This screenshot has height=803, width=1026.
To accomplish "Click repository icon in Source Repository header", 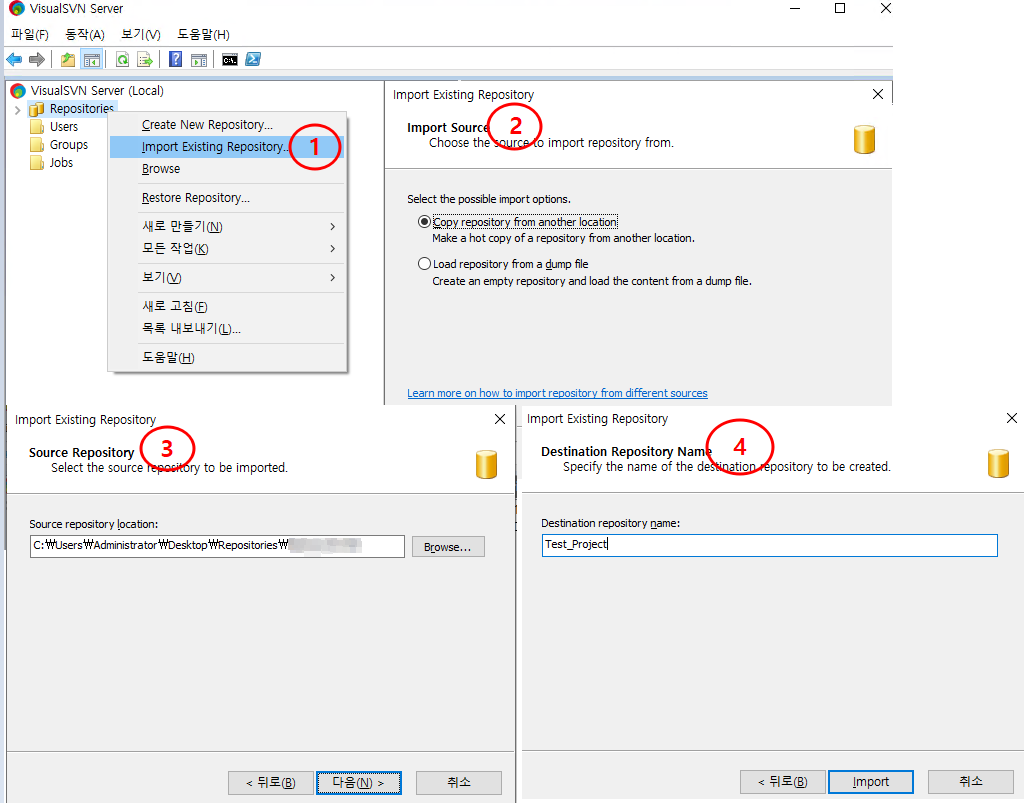I will coord(486,465).
